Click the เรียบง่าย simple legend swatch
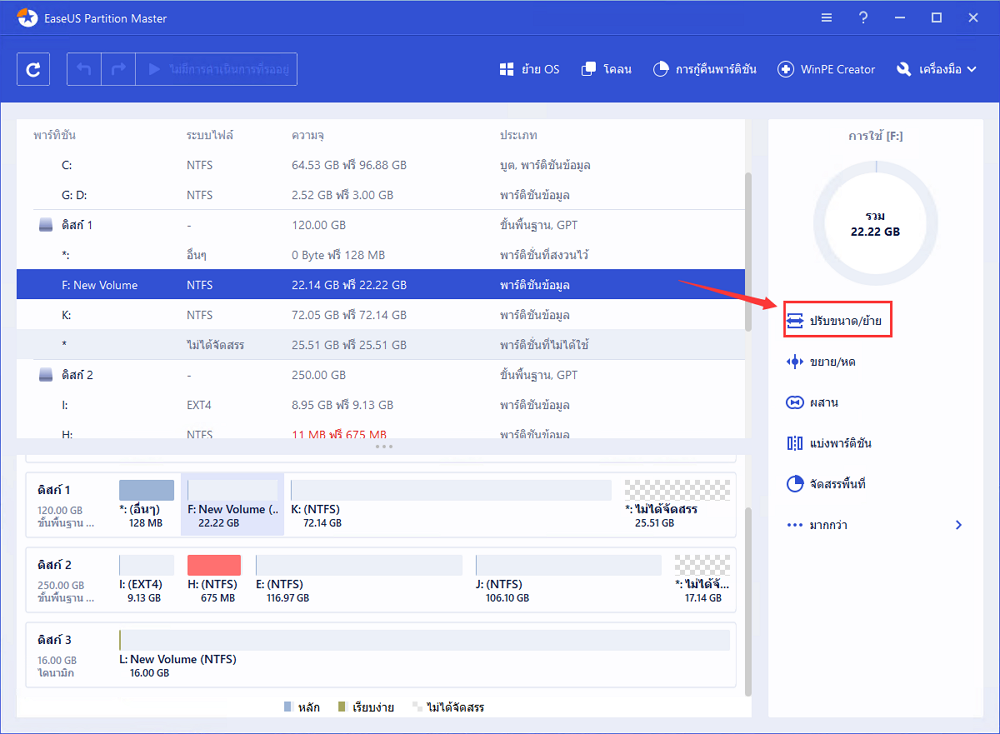 coord(341,707)
